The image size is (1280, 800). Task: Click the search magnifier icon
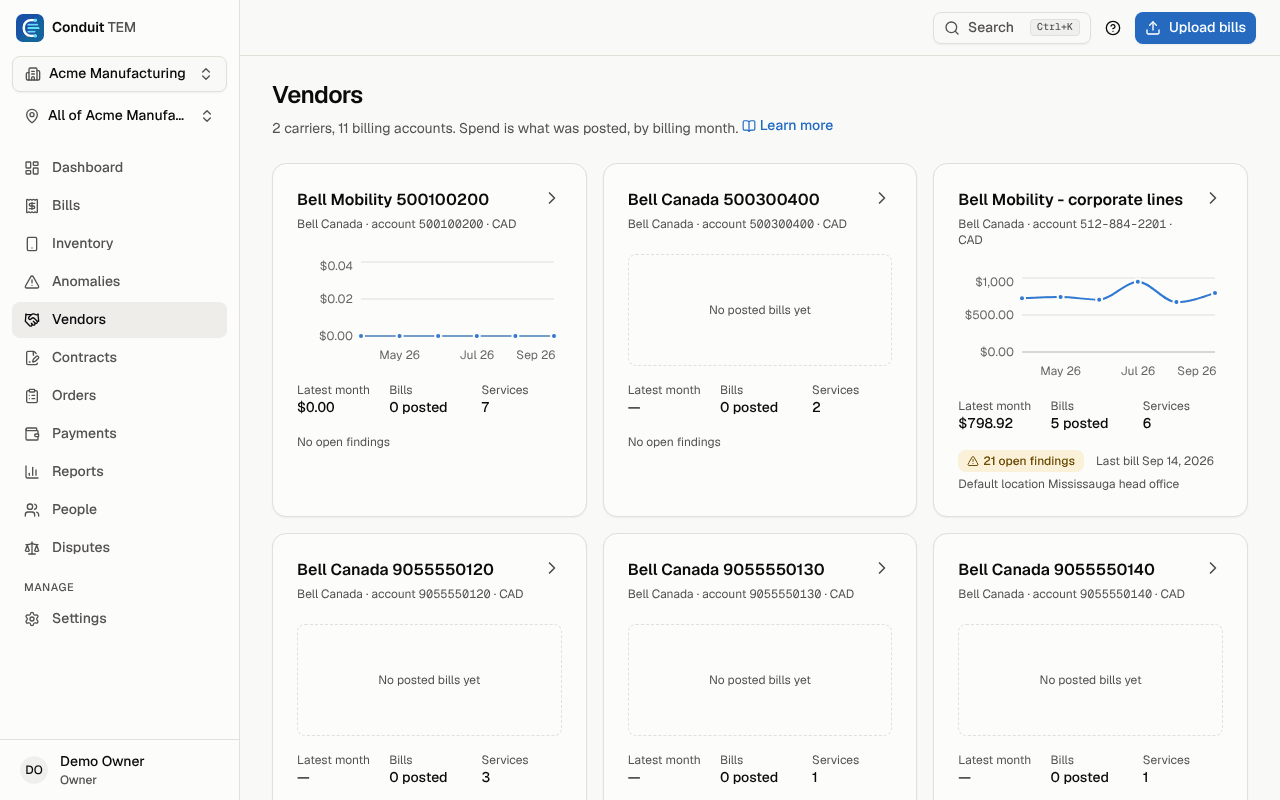[952, 28]
